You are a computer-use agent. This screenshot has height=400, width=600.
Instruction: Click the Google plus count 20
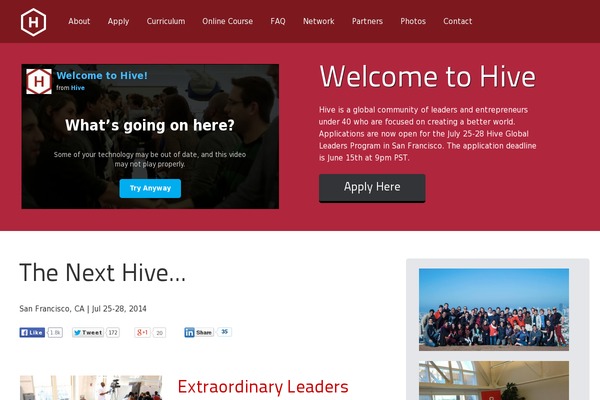coord(159,333)
